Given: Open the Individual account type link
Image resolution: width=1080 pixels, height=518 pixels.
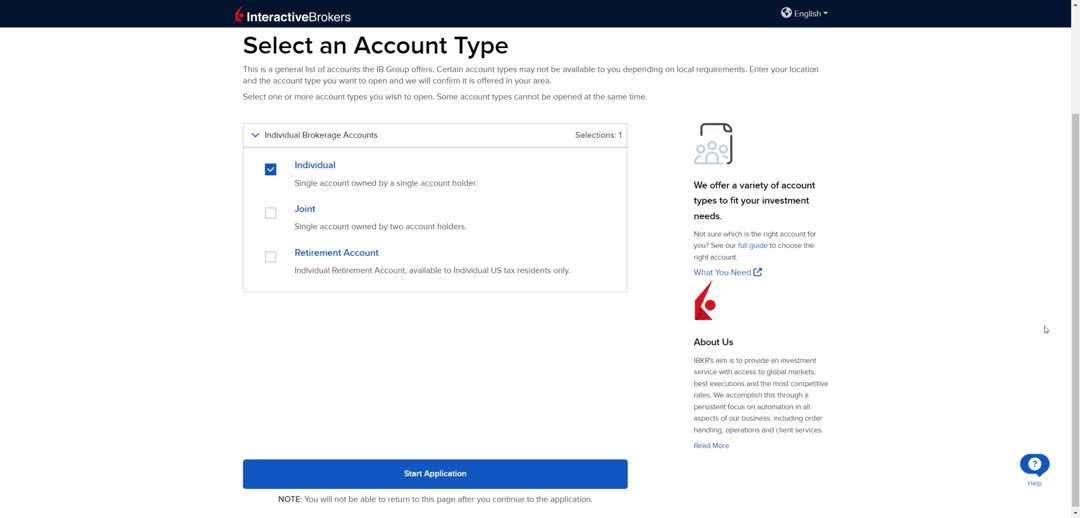Looking at the screenshot, I should click(315, 165).
